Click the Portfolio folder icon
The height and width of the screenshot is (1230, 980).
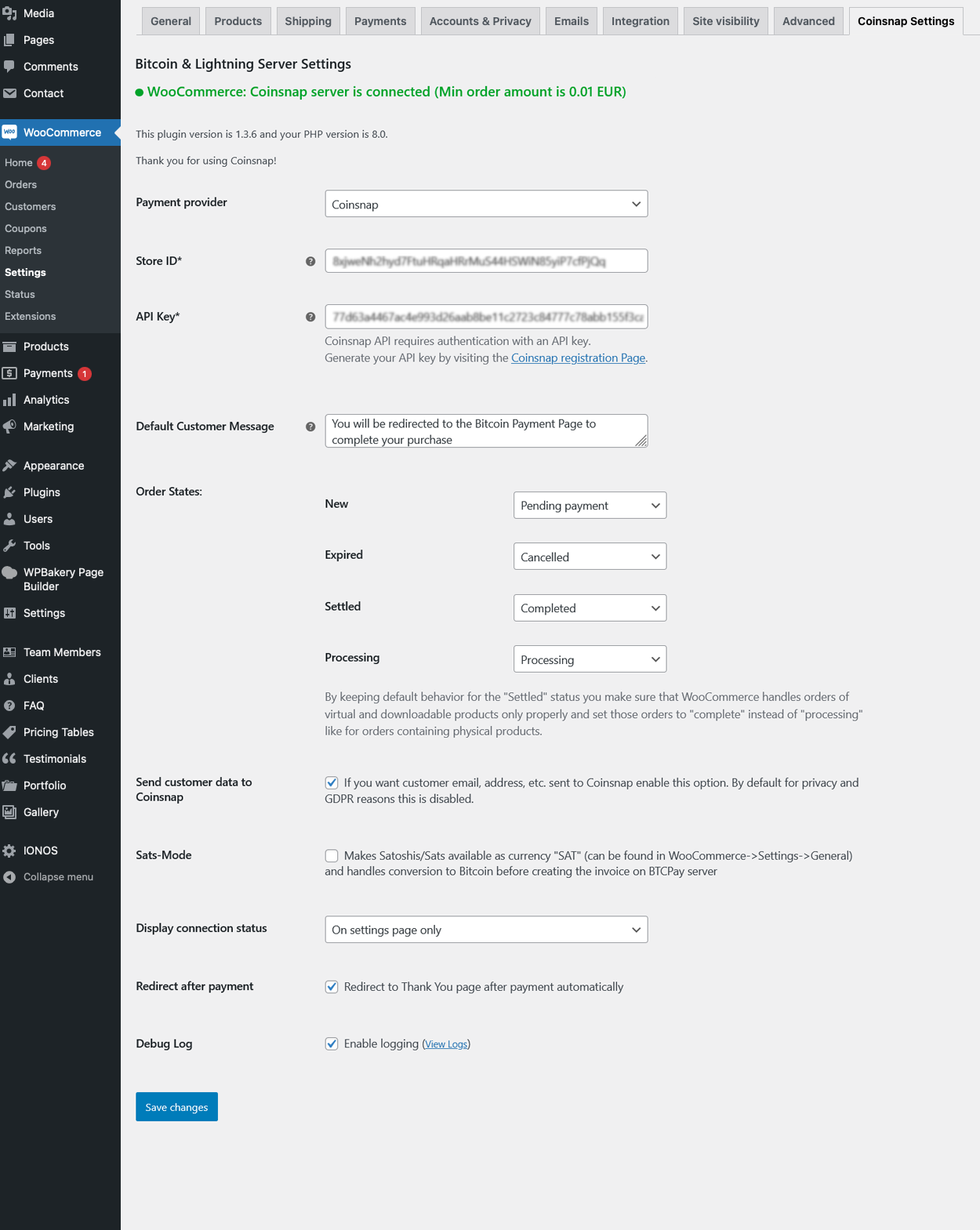click(x=9, y=786)
